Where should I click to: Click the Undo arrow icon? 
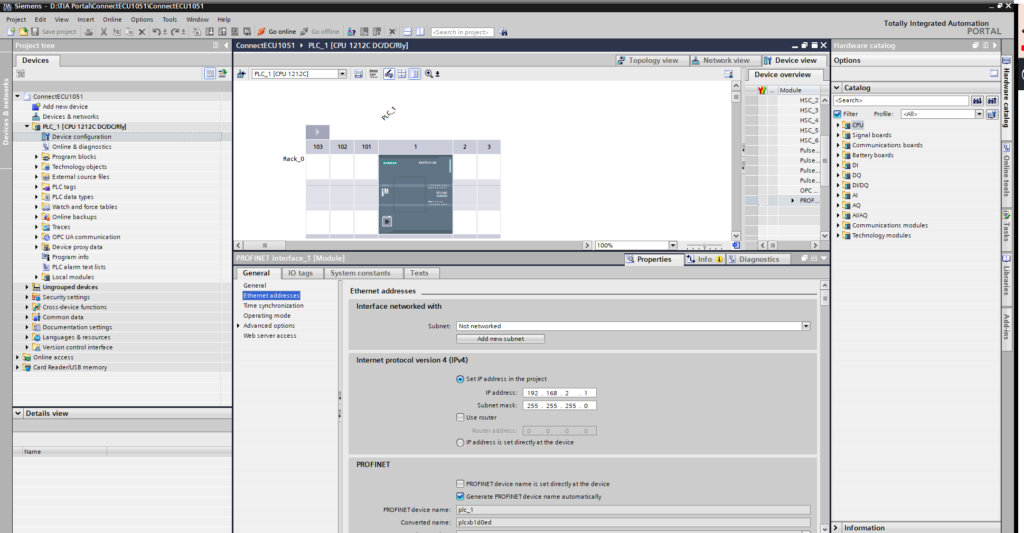157,31
